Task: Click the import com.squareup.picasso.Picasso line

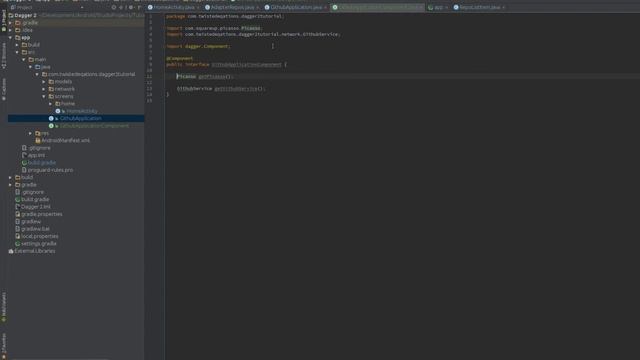Action: click(214, 28)
